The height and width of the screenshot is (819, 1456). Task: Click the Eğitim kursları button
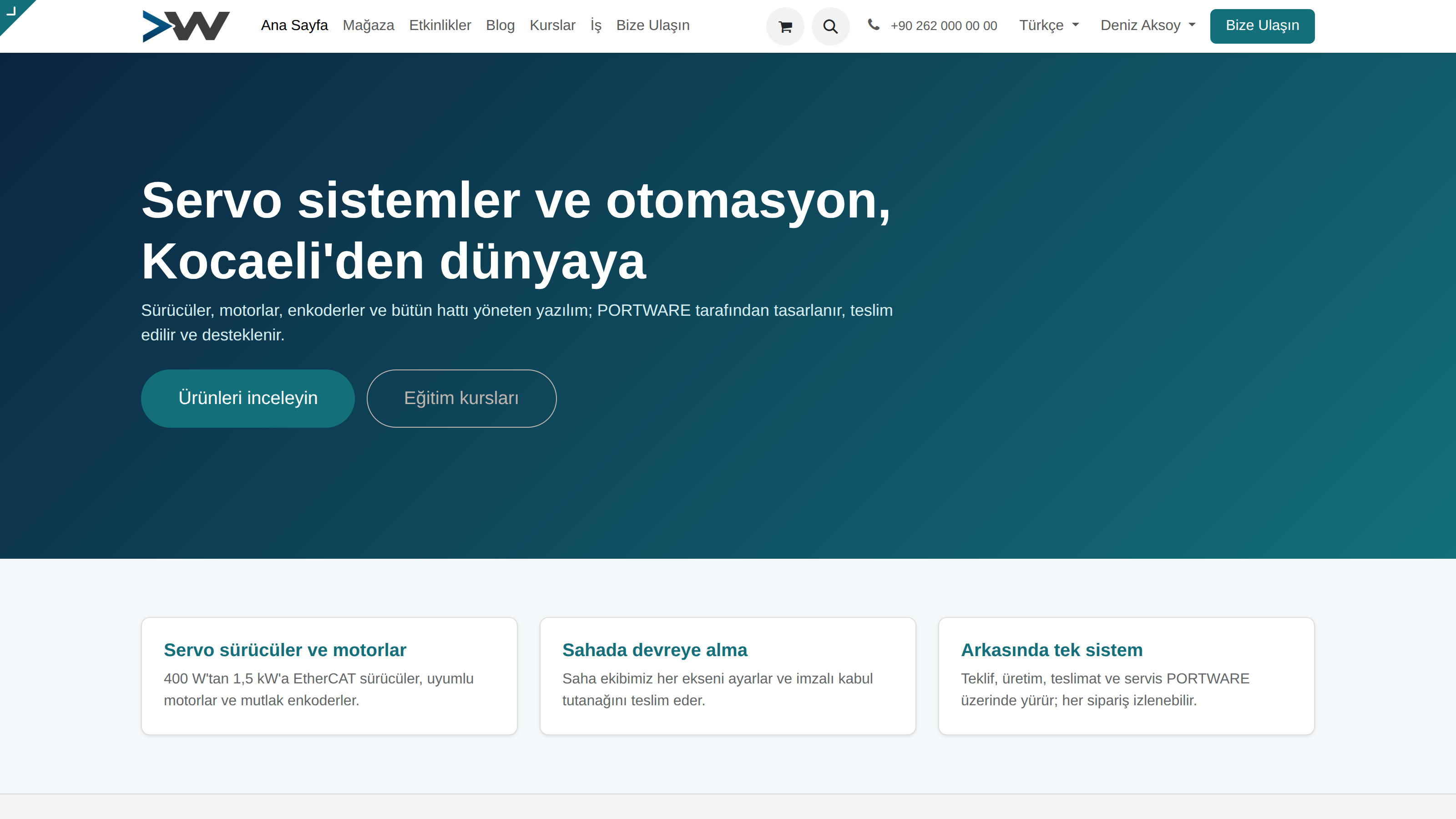tap(461, 399)
